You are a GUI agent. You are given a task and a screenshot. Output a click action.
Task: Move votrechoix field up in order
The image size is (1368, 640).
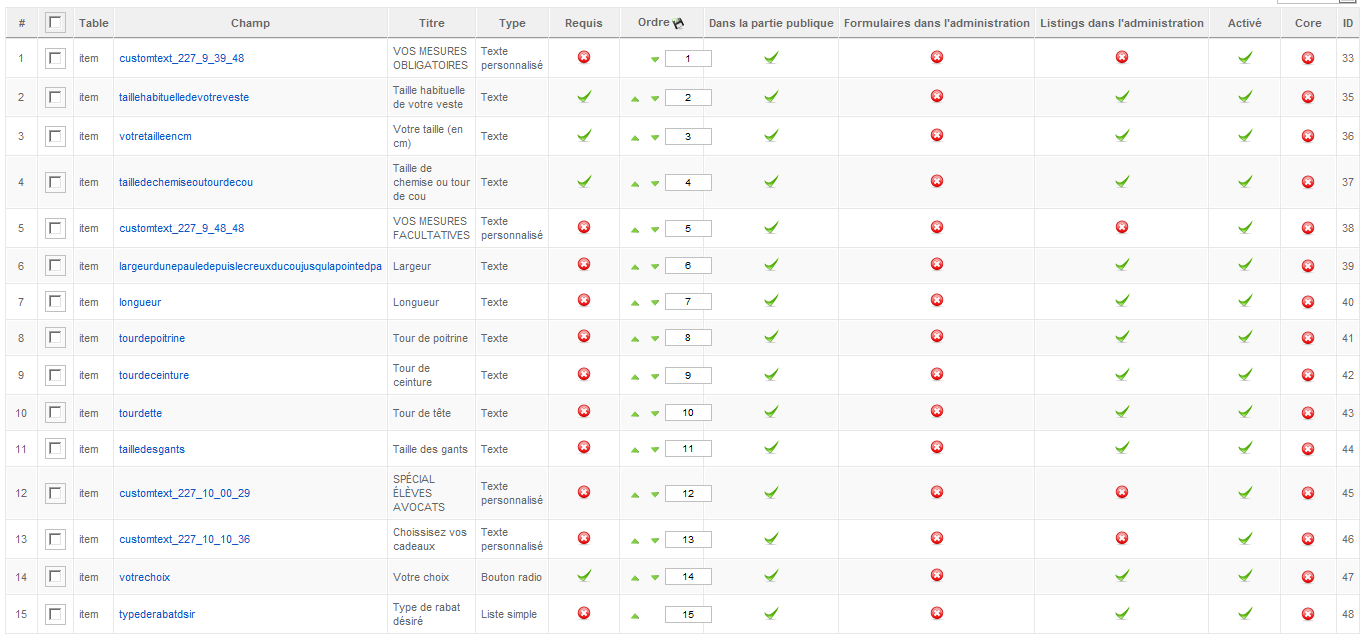[x=635, y=578]
